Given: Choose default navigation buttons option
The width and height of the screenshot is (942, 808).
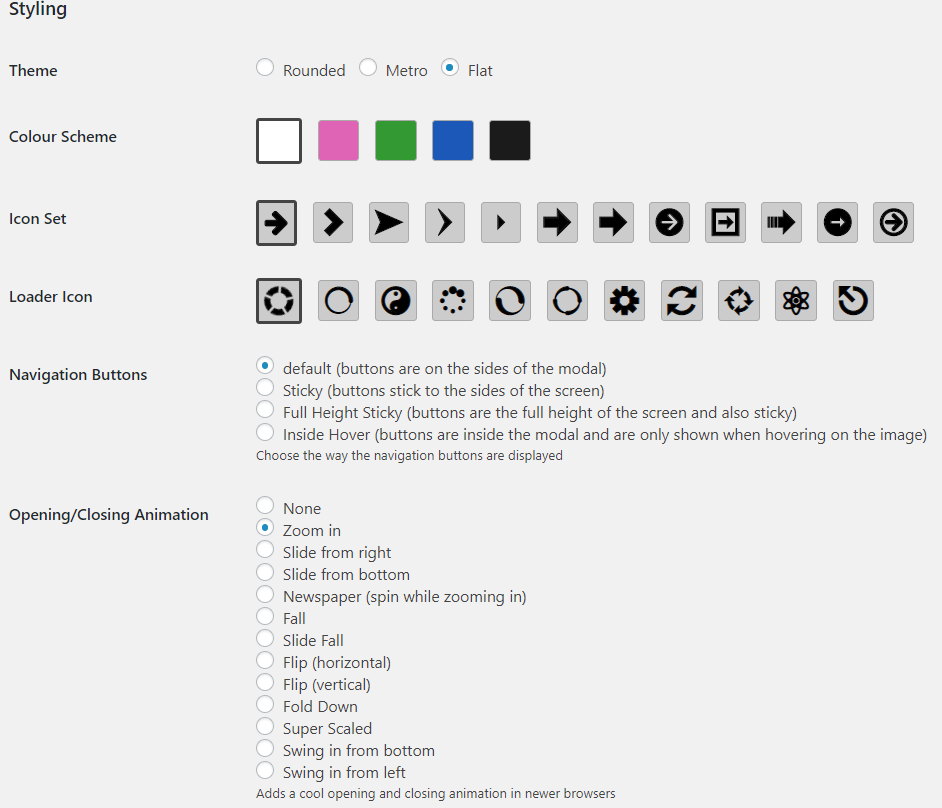Looking at the screenshot, I should point(265,365).
